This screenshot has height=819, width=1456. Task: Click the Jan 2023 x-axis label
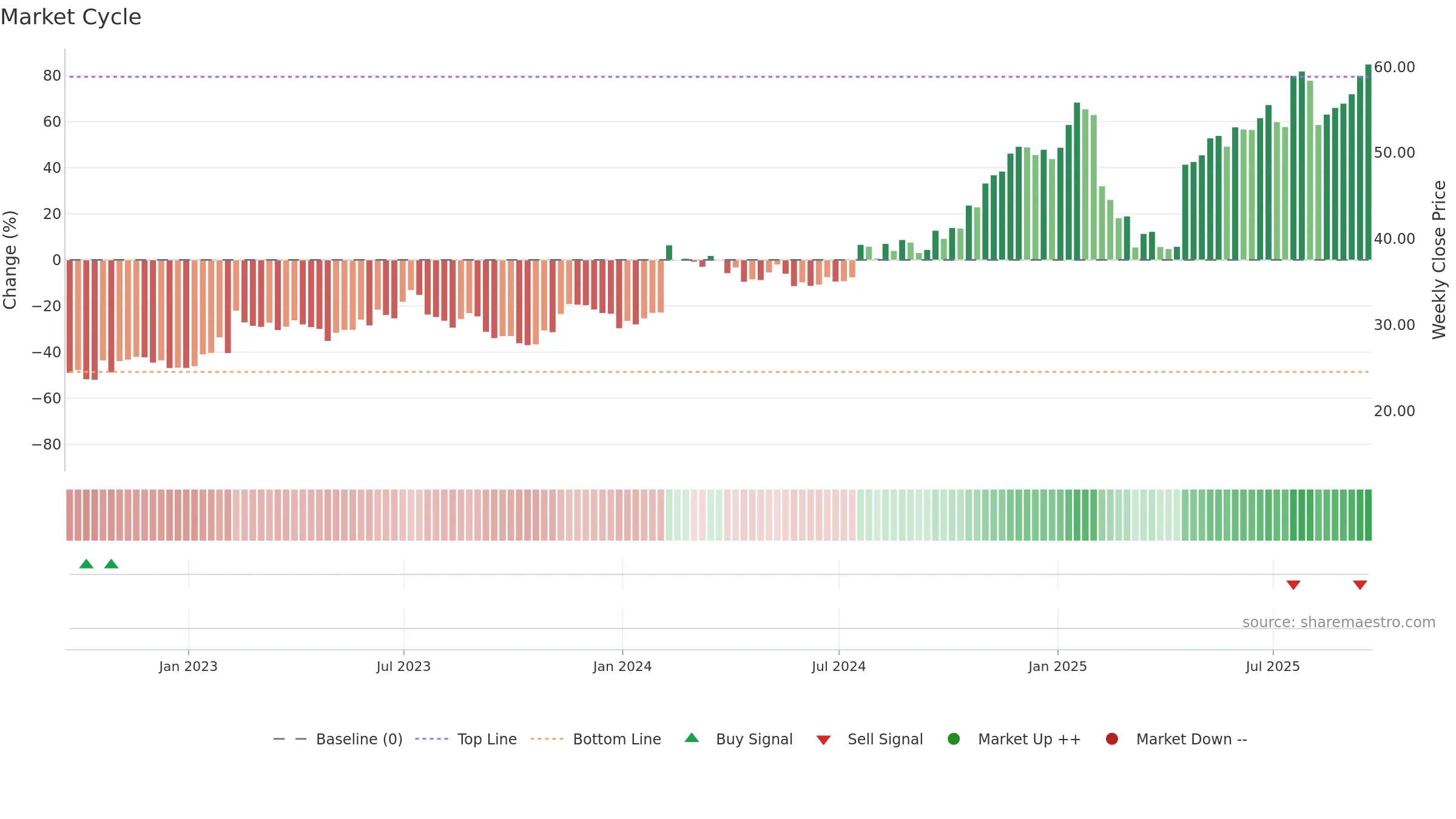tap(188, 667)
